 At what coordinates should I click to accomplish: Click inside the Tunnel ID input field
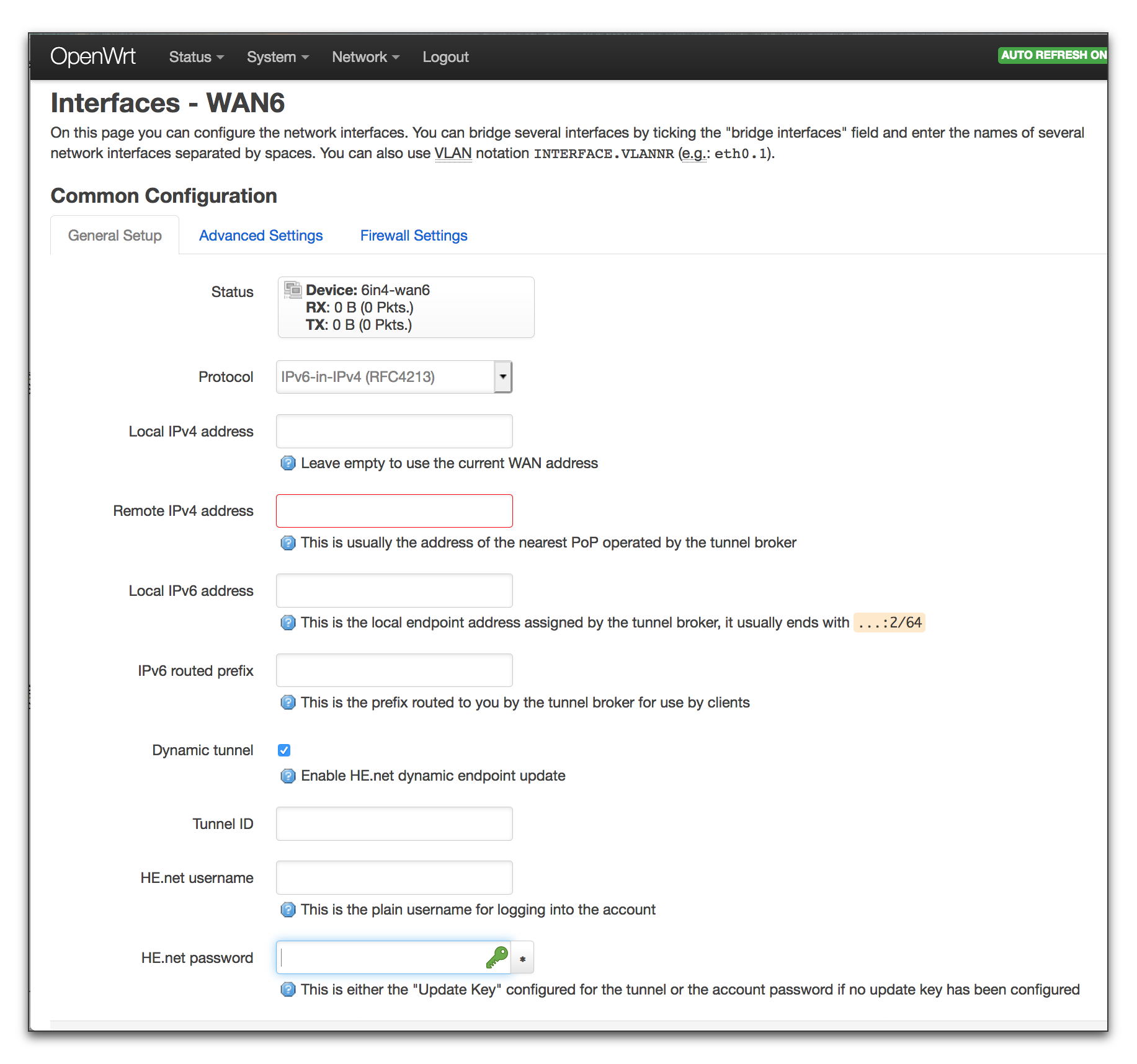394,823
